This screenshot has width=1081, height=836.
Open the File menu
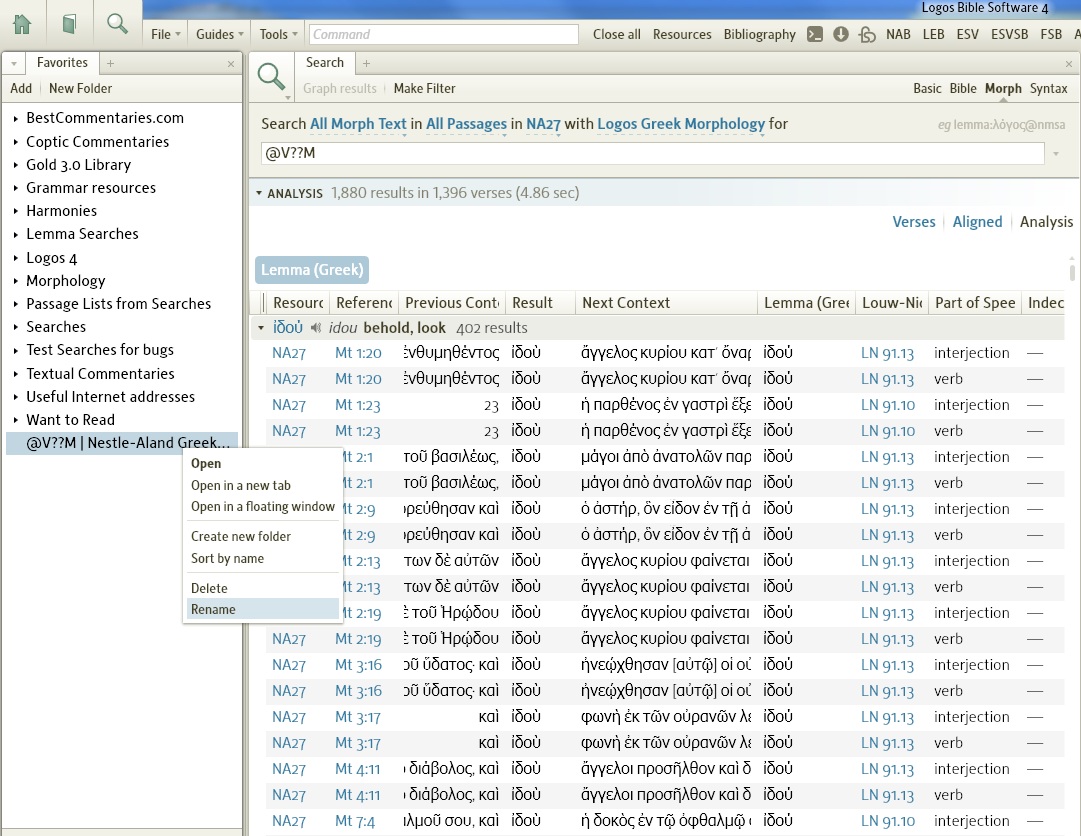(165, 34)
